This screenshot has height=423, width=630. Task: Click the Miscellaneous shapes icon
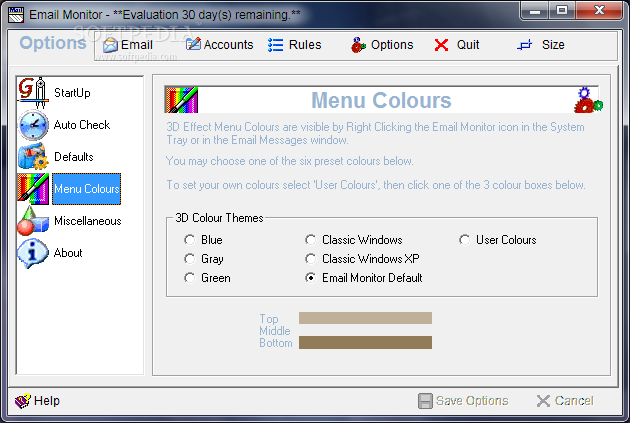(33, 221)
